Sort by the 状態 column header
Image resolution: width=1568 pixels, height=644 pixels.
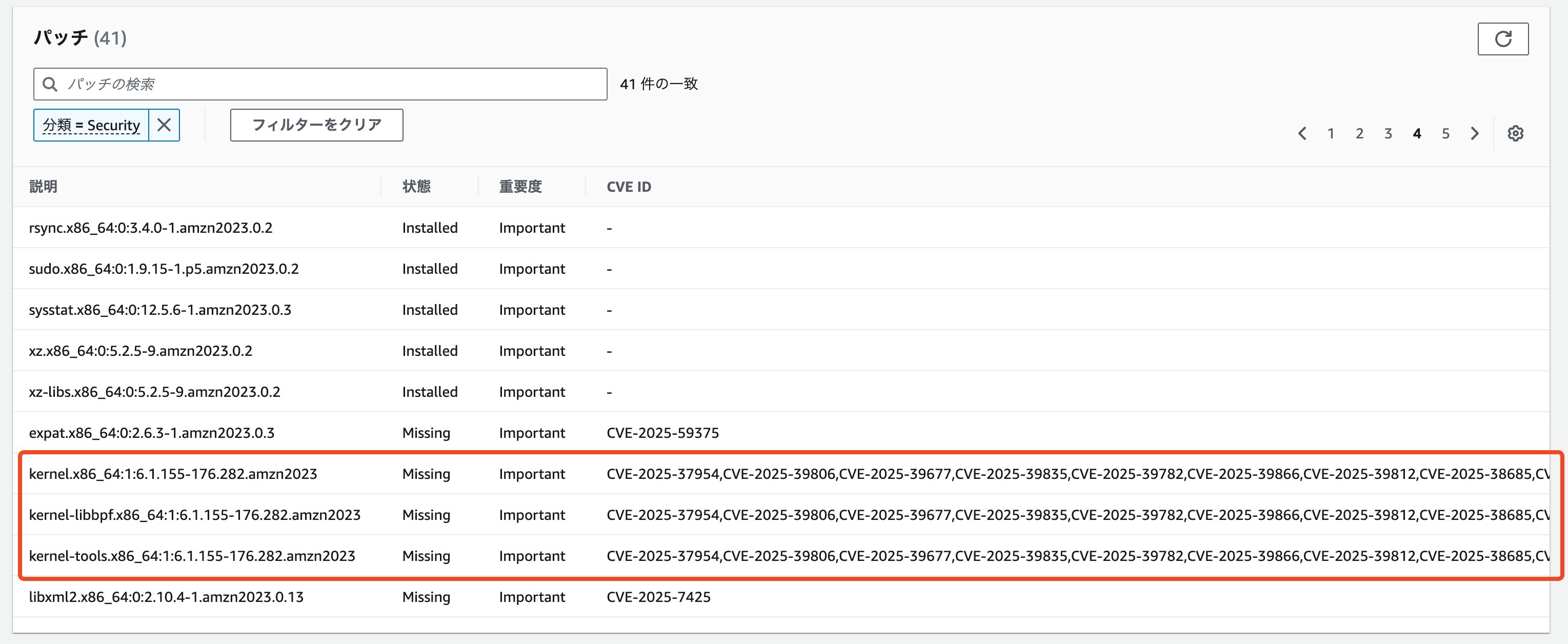(416, 186)
